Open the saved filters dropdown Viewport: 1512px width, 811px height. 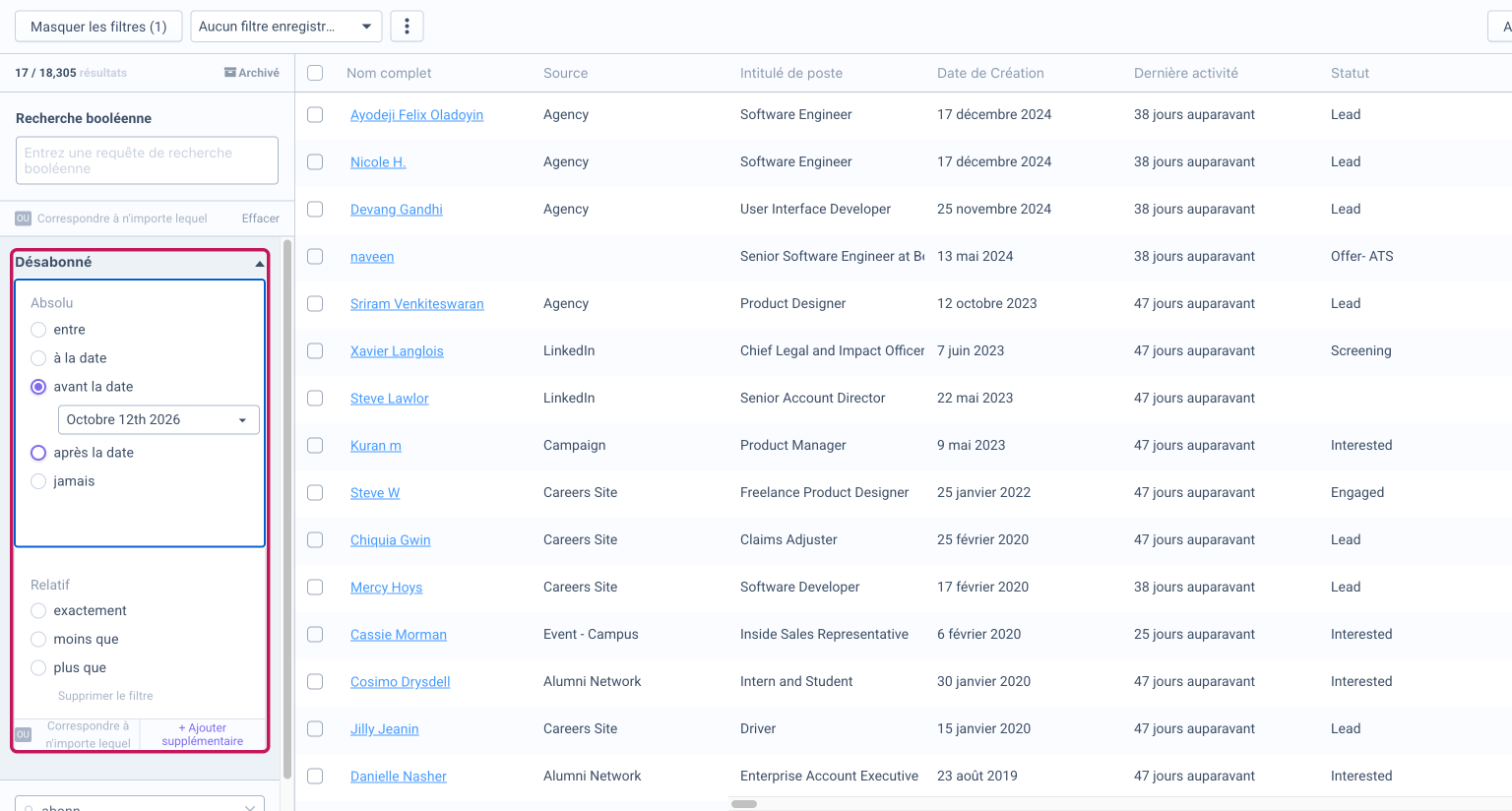tap(286, 27)
